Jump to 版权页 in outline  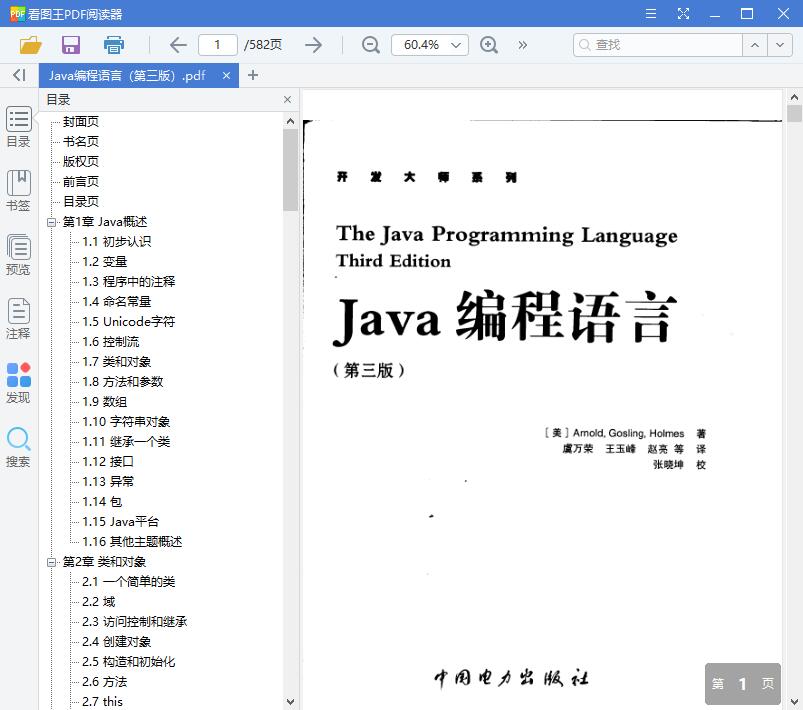click(x=80, y=162)
